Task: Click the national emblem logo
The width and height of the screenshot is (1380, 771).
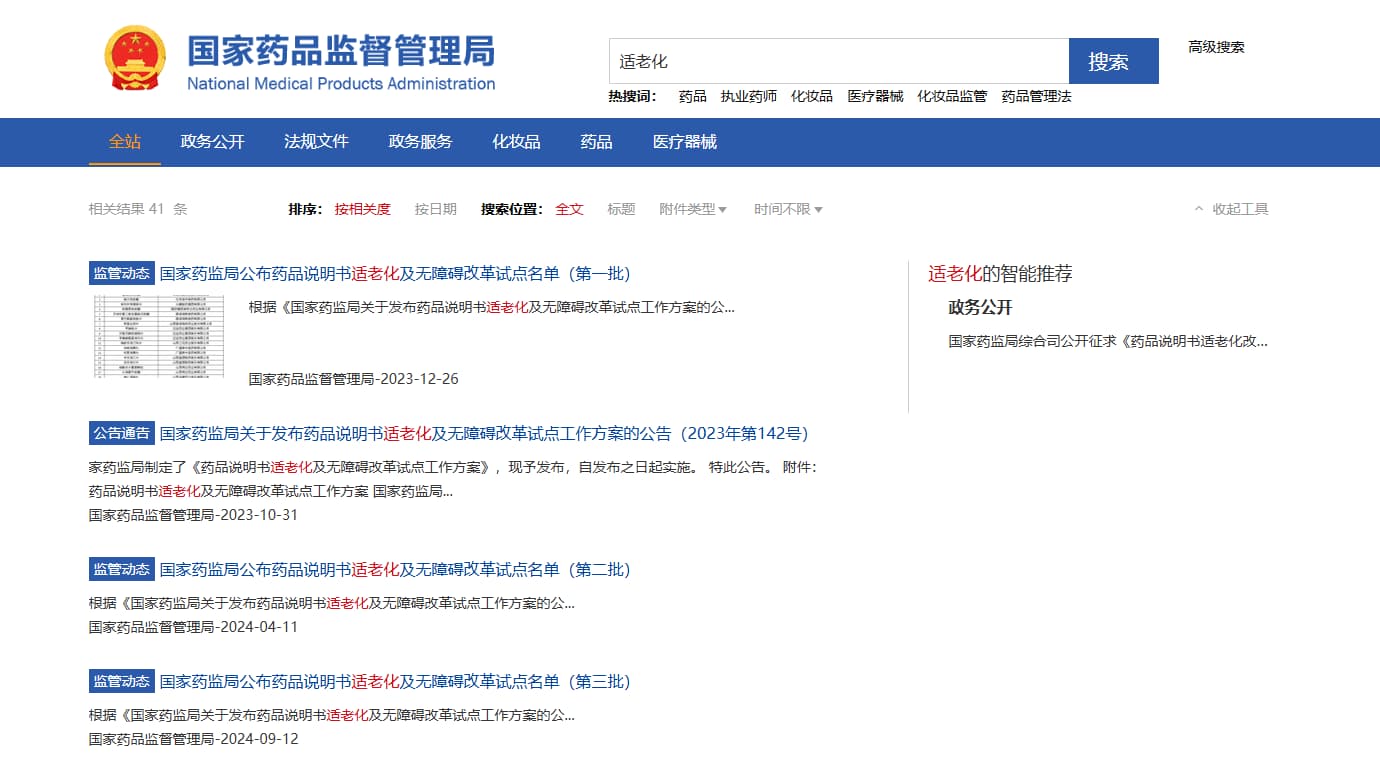Action: point(136,59)
